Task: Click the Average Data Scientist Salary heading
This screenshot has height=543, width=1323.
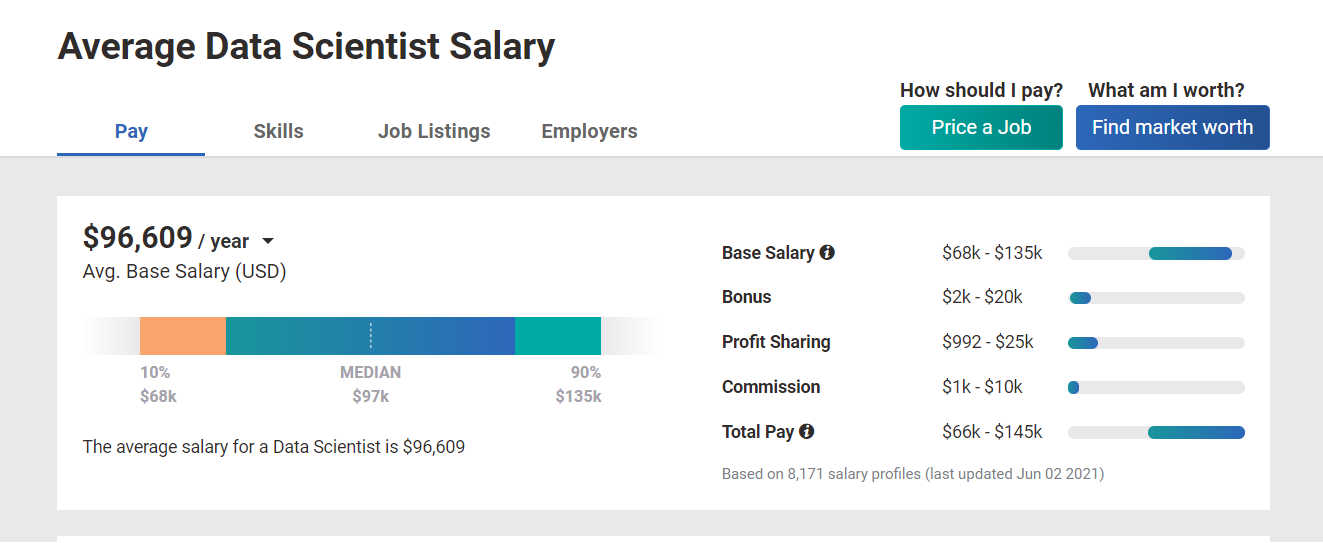Action: click(306, 47)
